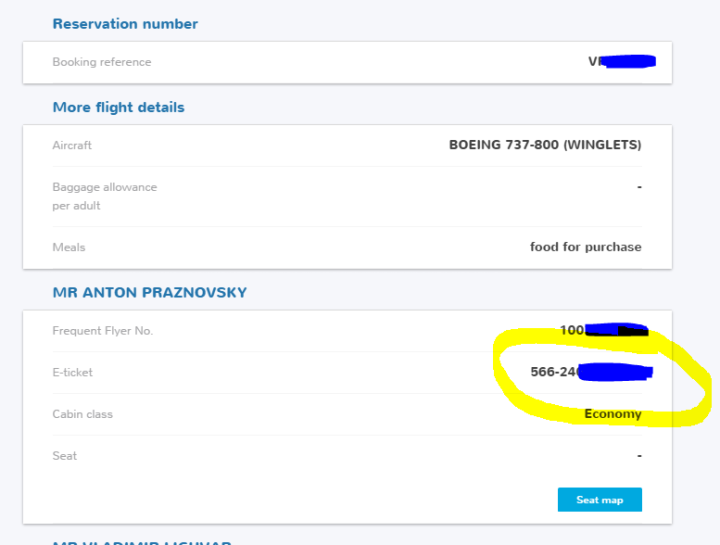Click the redacted booking reference value
The image size is (720, 545).
click(620, 62)
